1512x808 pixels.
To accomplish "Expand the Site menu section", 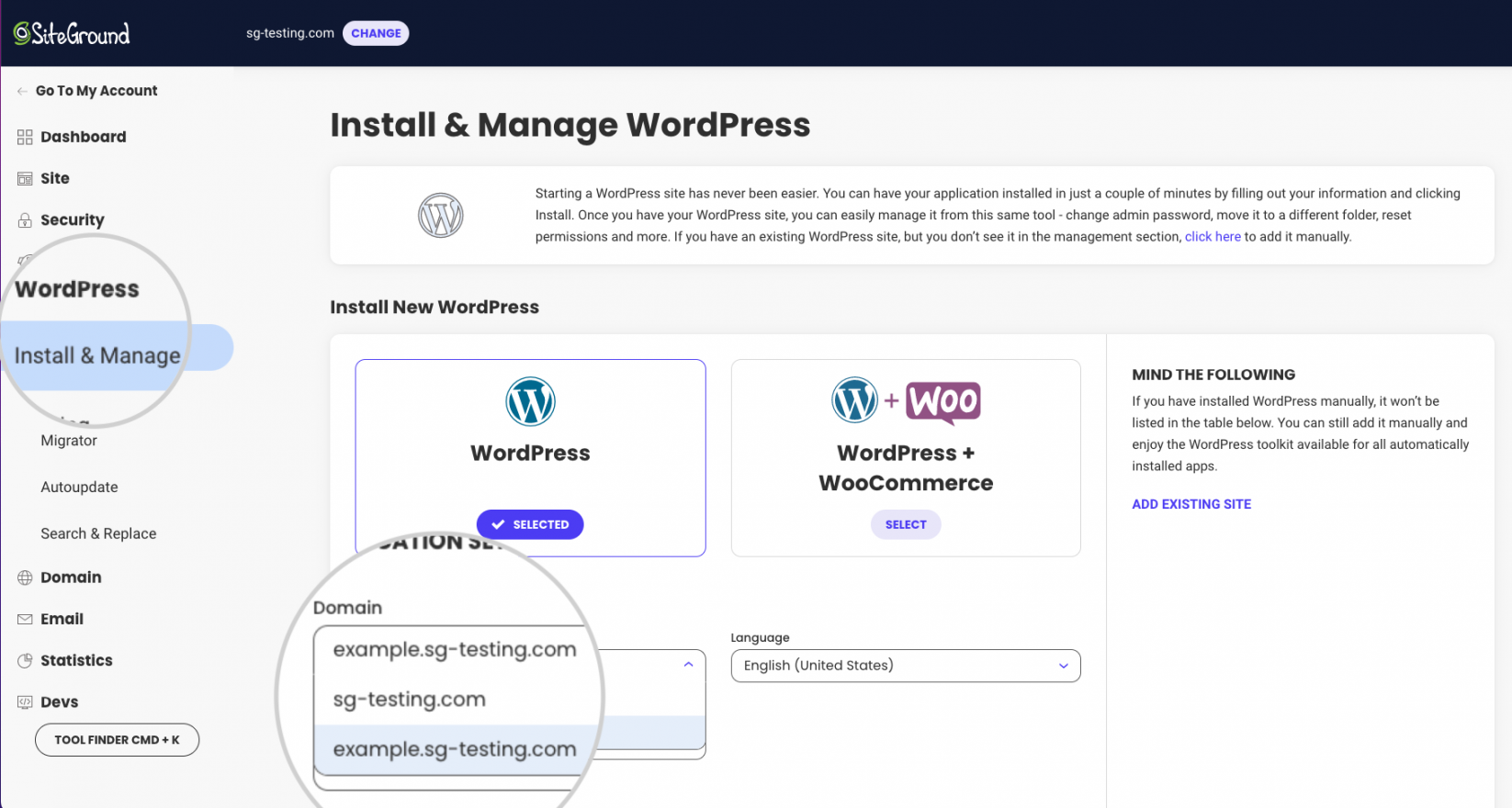I will [x=55, y=178].
